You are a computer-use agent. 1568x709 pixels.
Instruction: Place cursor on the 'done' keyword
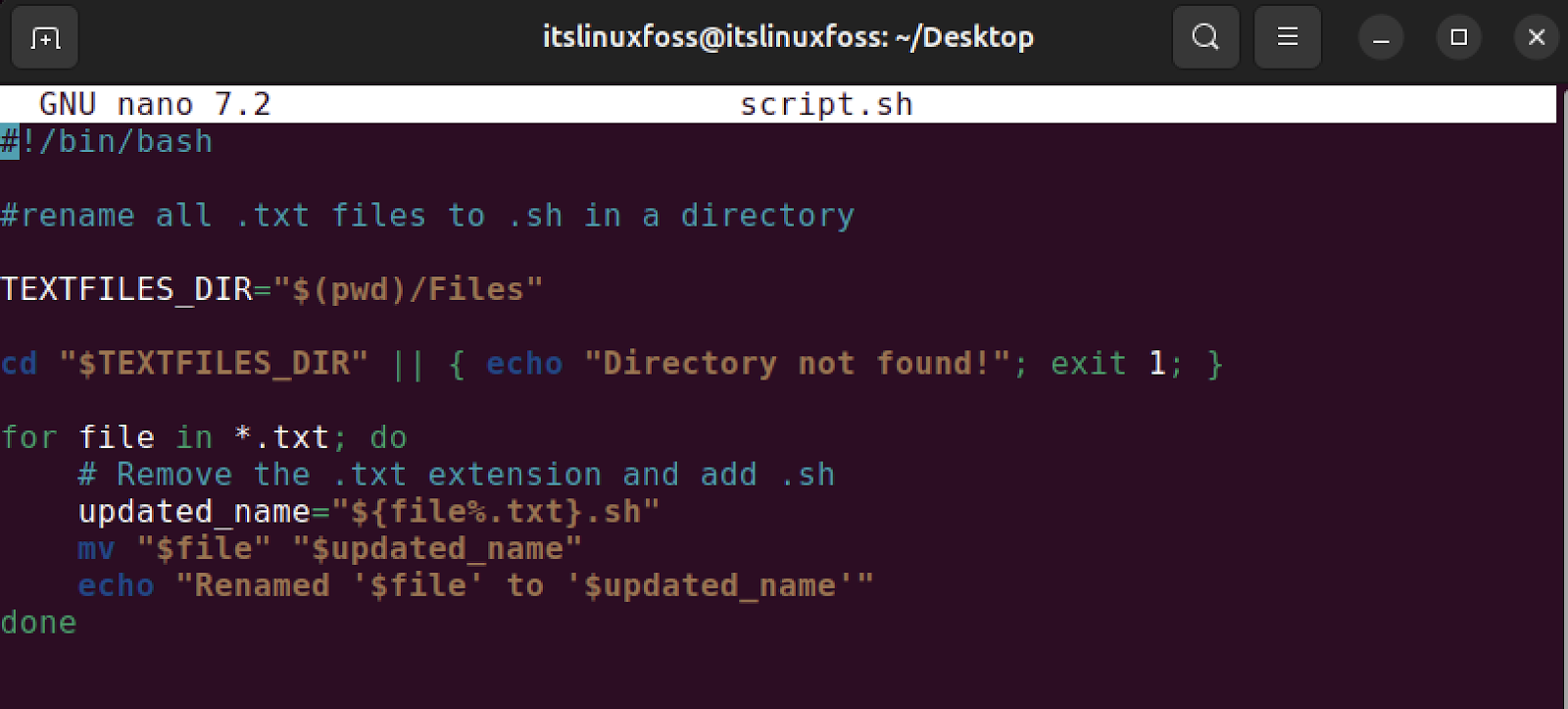click(x=38, y=623)
